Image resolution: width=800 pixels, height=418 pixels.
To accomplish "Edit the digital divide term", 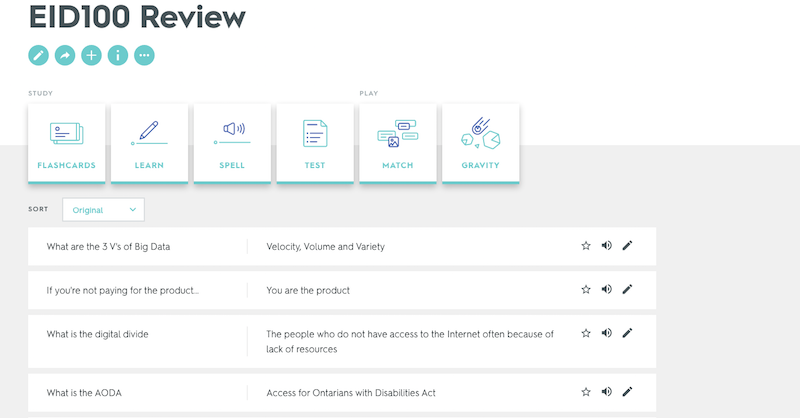I will coord(628,333).
